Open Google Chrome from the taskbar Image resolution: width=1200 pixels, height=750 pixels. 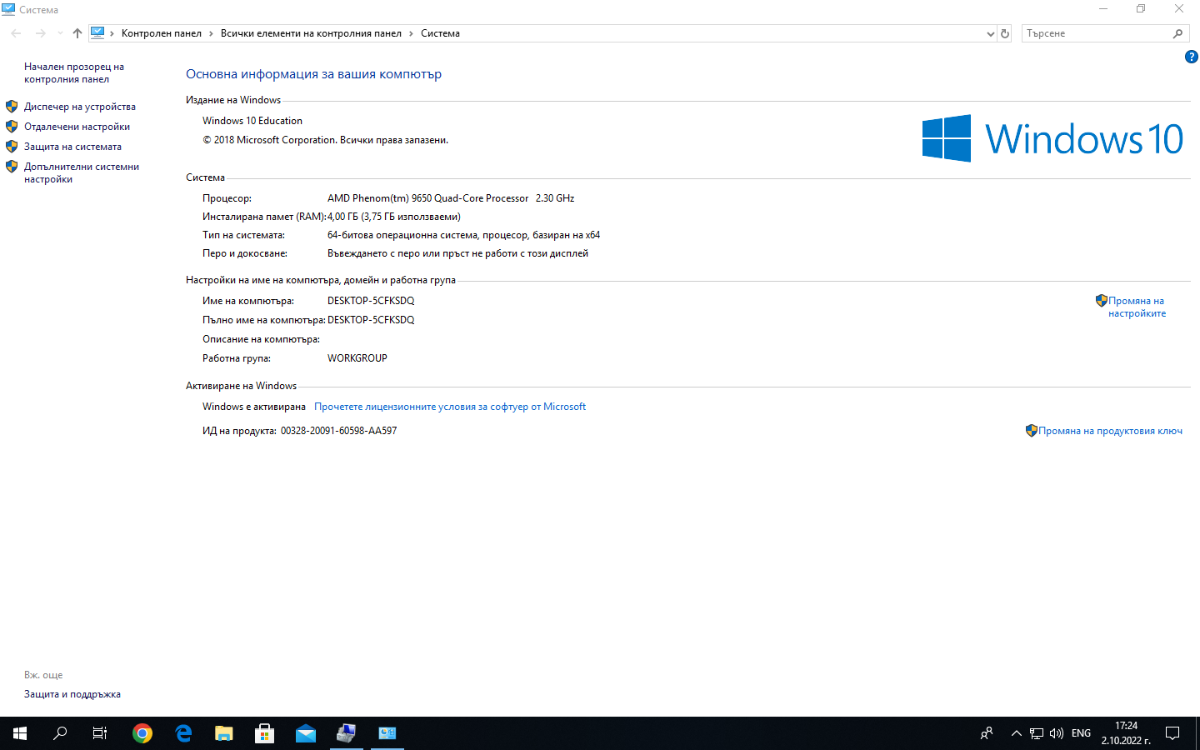[142, 733]
